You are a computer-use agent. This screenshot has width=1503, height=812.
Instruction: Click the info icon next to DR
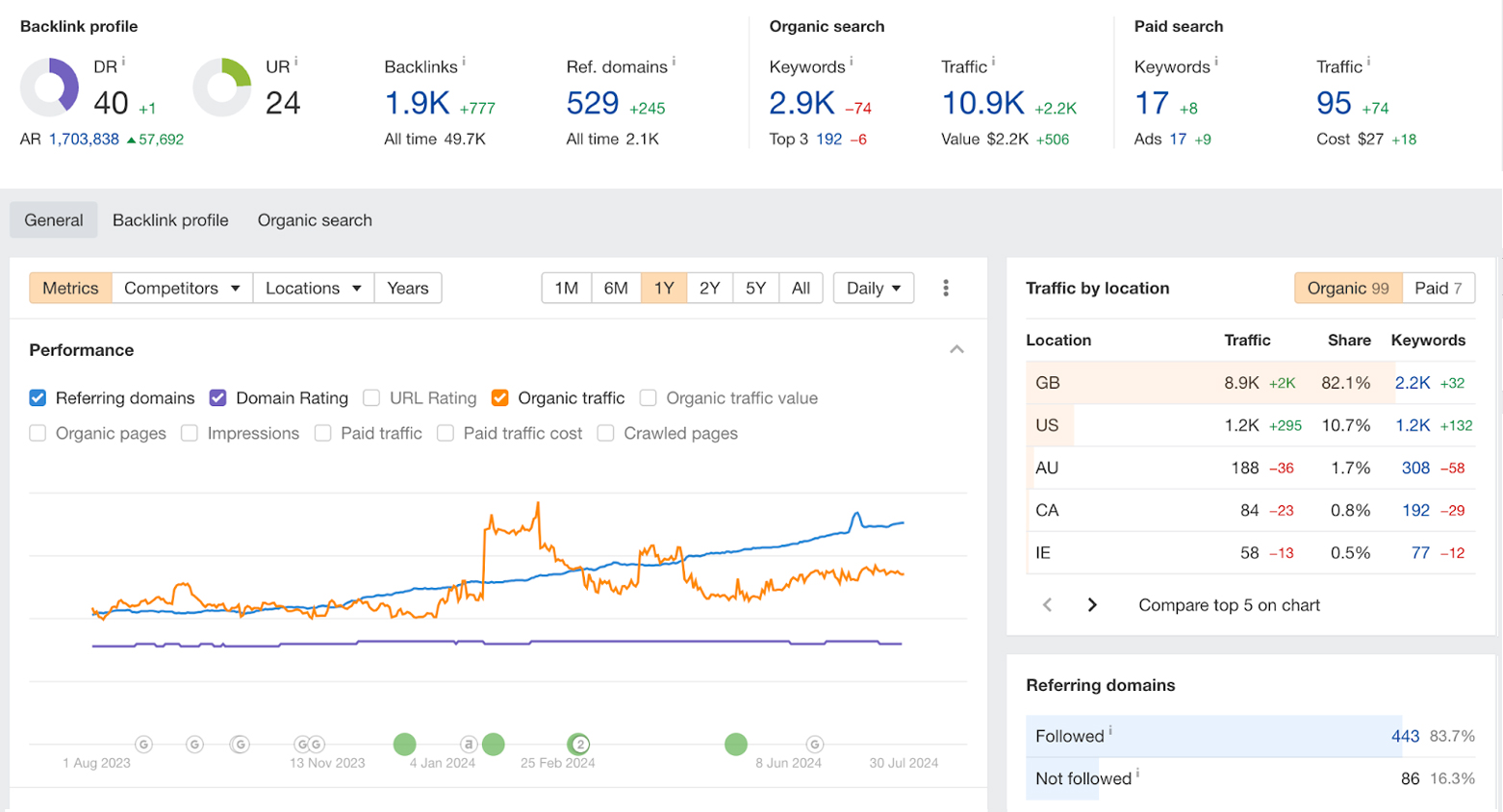pyautogui.click(x=123, y=62)
